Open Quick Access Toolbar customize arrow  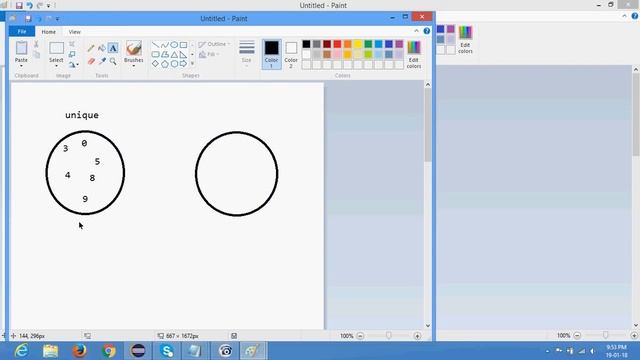pyautogui.click(x=58, y=19)
